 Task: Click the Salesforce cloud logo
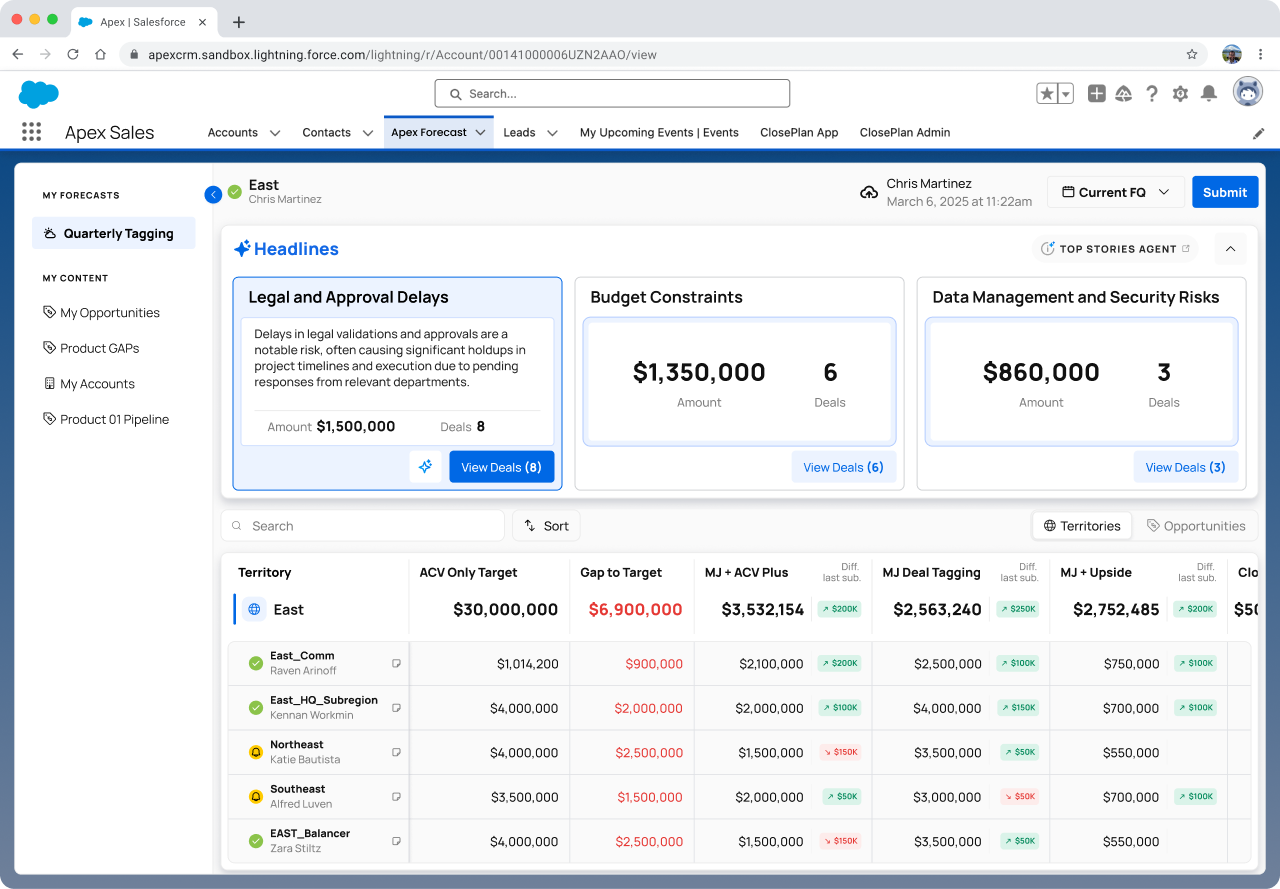click(39, 94)
